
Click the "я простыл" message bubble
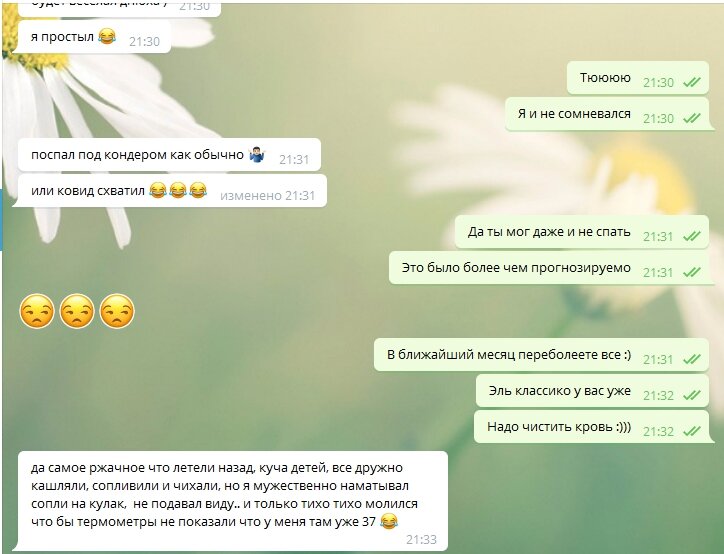pos(94,36)
